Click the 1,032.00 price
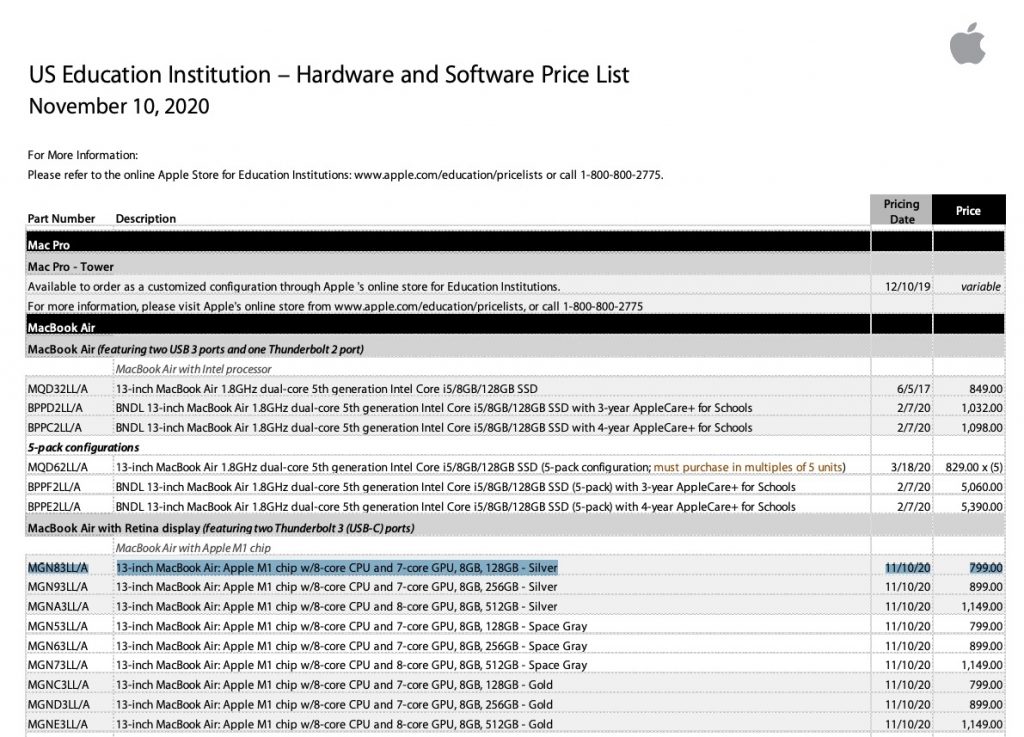This screenshot has height=737, width=1024. click(x=982, y=409)
